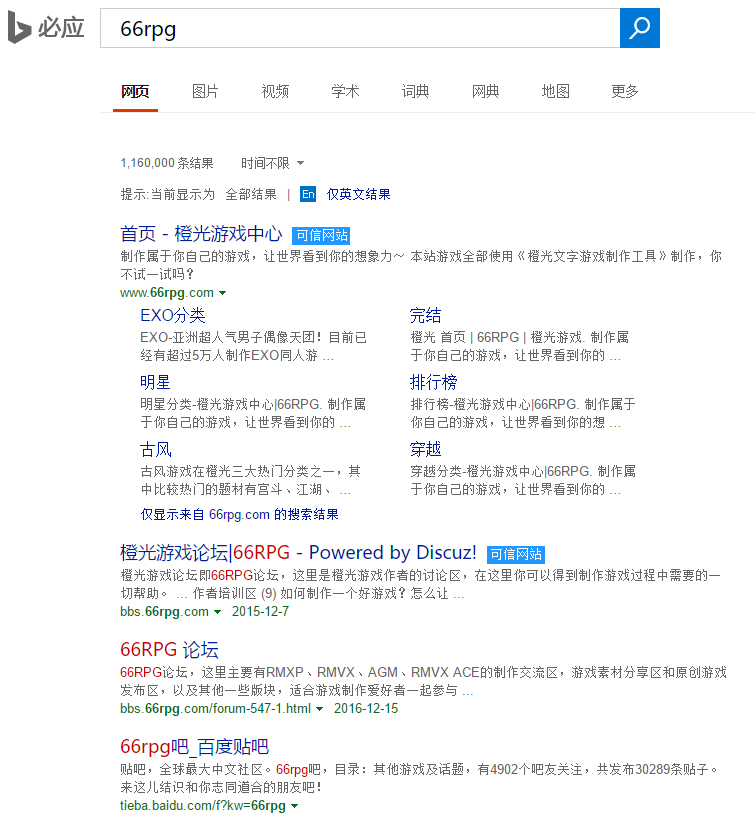The image size is (755, 817).
Task: Open the EXO分类 sublink
Action: 173,315
